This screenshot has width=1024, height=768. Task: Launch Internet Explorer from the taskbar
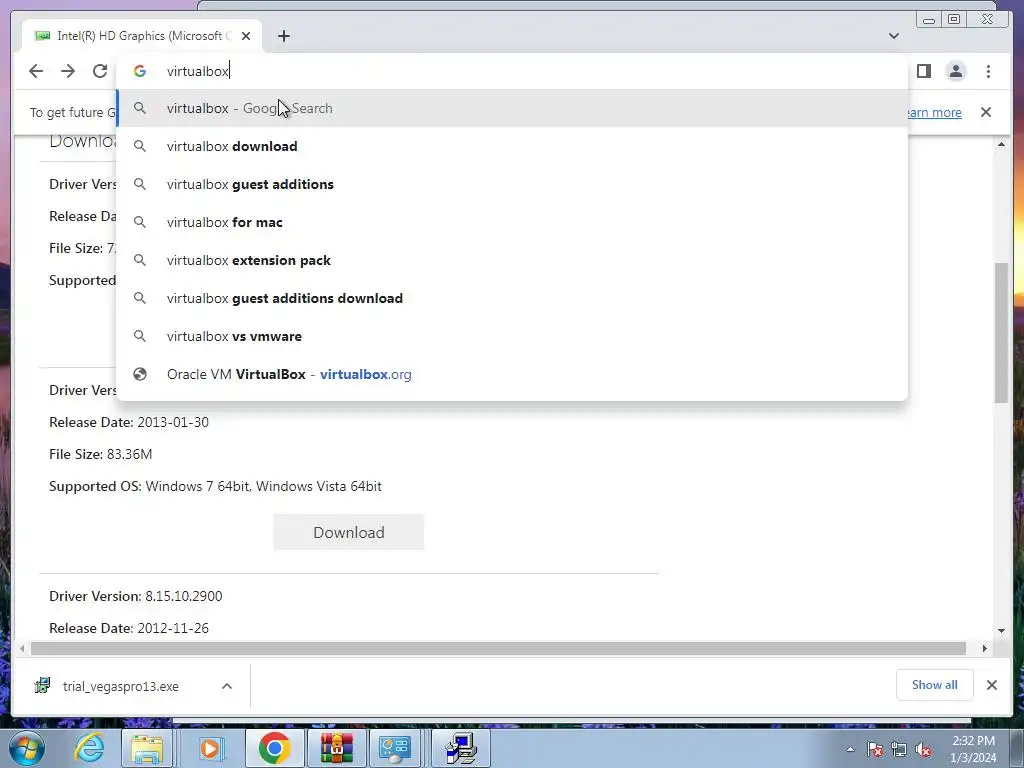(x=89, y=748)
